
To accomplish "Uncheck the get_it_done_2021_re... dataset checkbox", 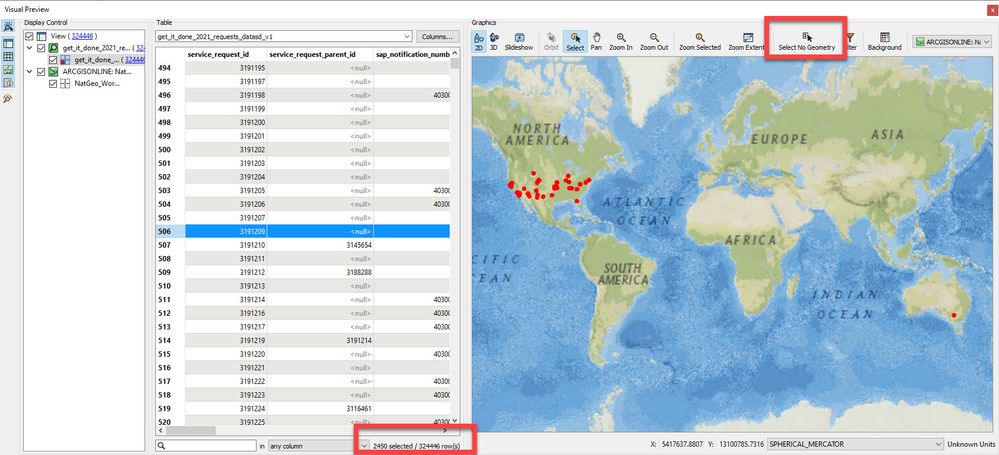I will tap(41, 48).
